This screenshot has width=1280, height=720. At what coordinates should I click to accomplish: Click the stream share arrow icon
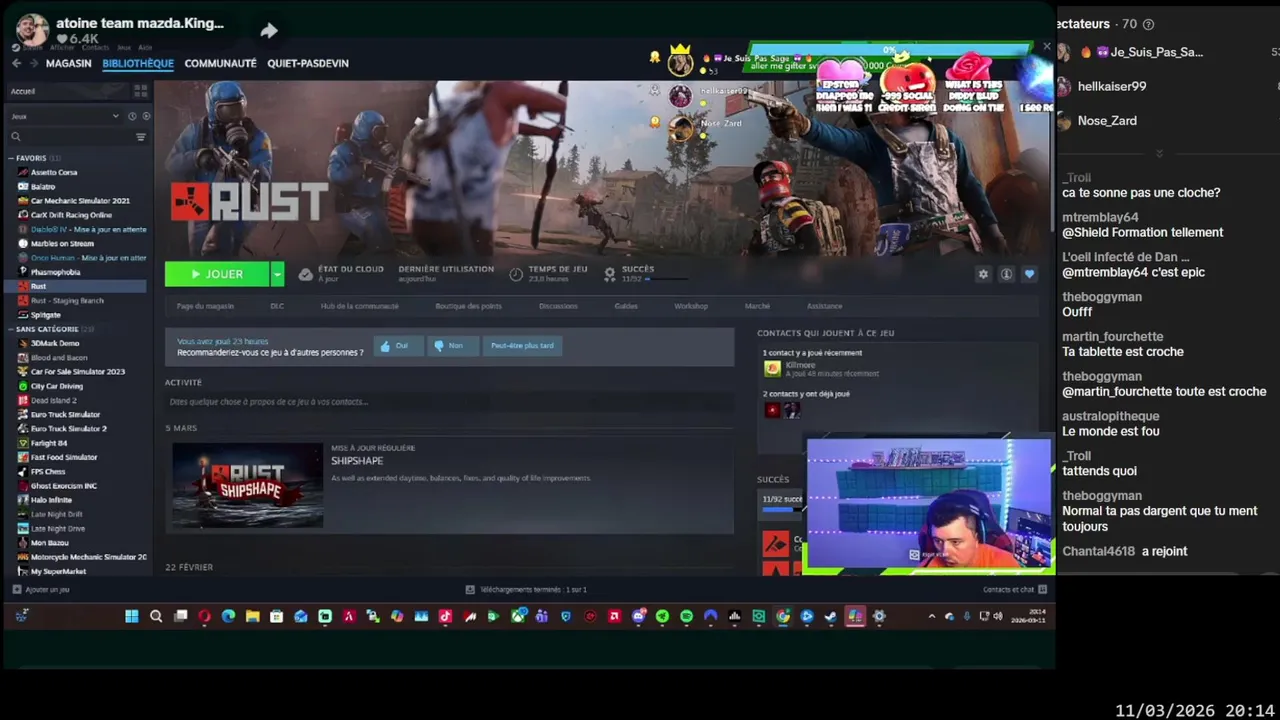tap(269, 31)
